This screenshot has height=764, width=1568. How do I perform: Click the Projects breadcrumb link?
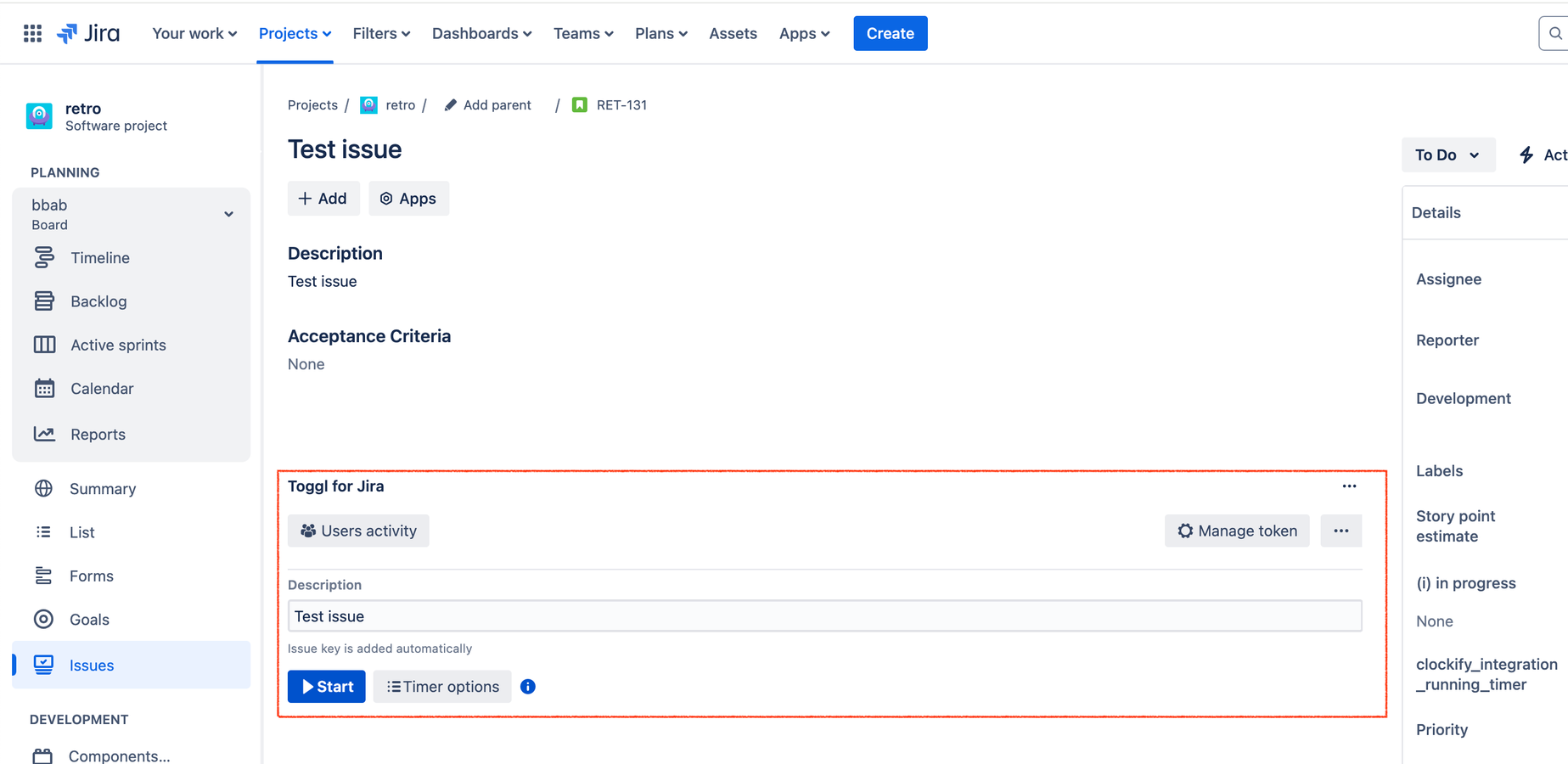[312, 104]
